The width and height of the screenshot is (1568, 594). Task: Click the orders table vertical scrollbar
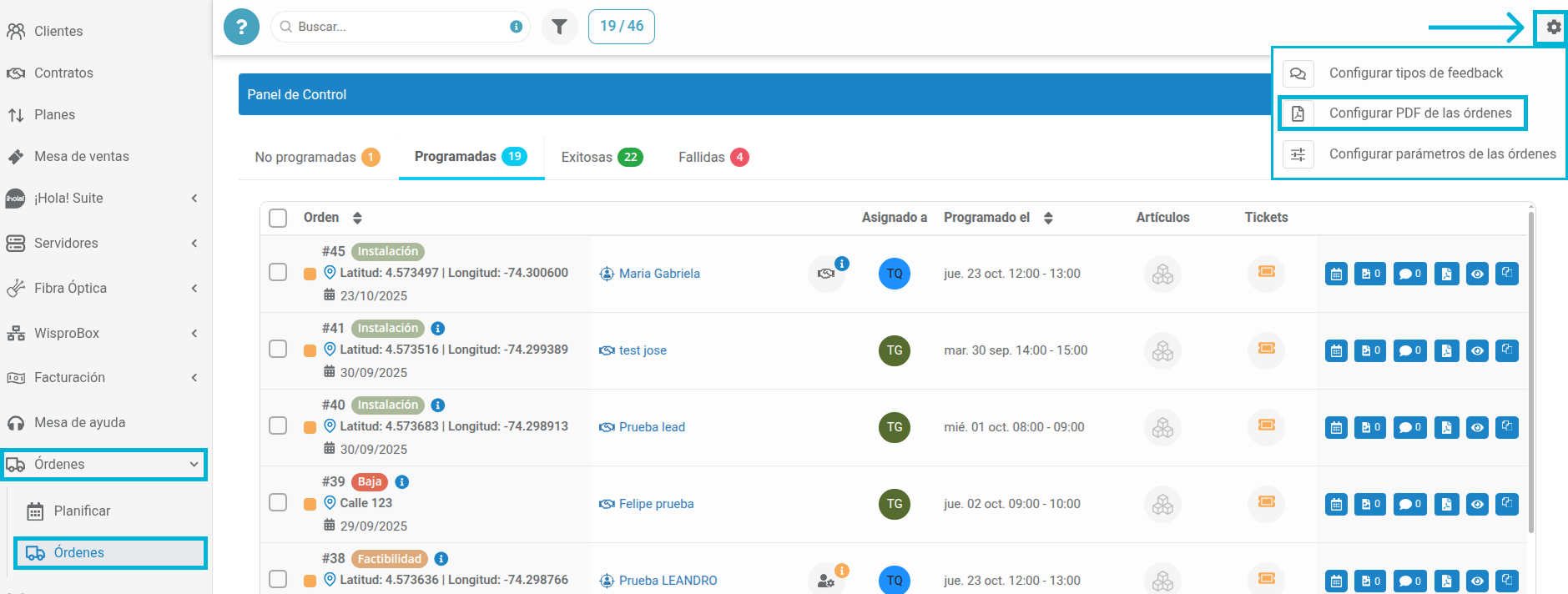coord(1531,373)
